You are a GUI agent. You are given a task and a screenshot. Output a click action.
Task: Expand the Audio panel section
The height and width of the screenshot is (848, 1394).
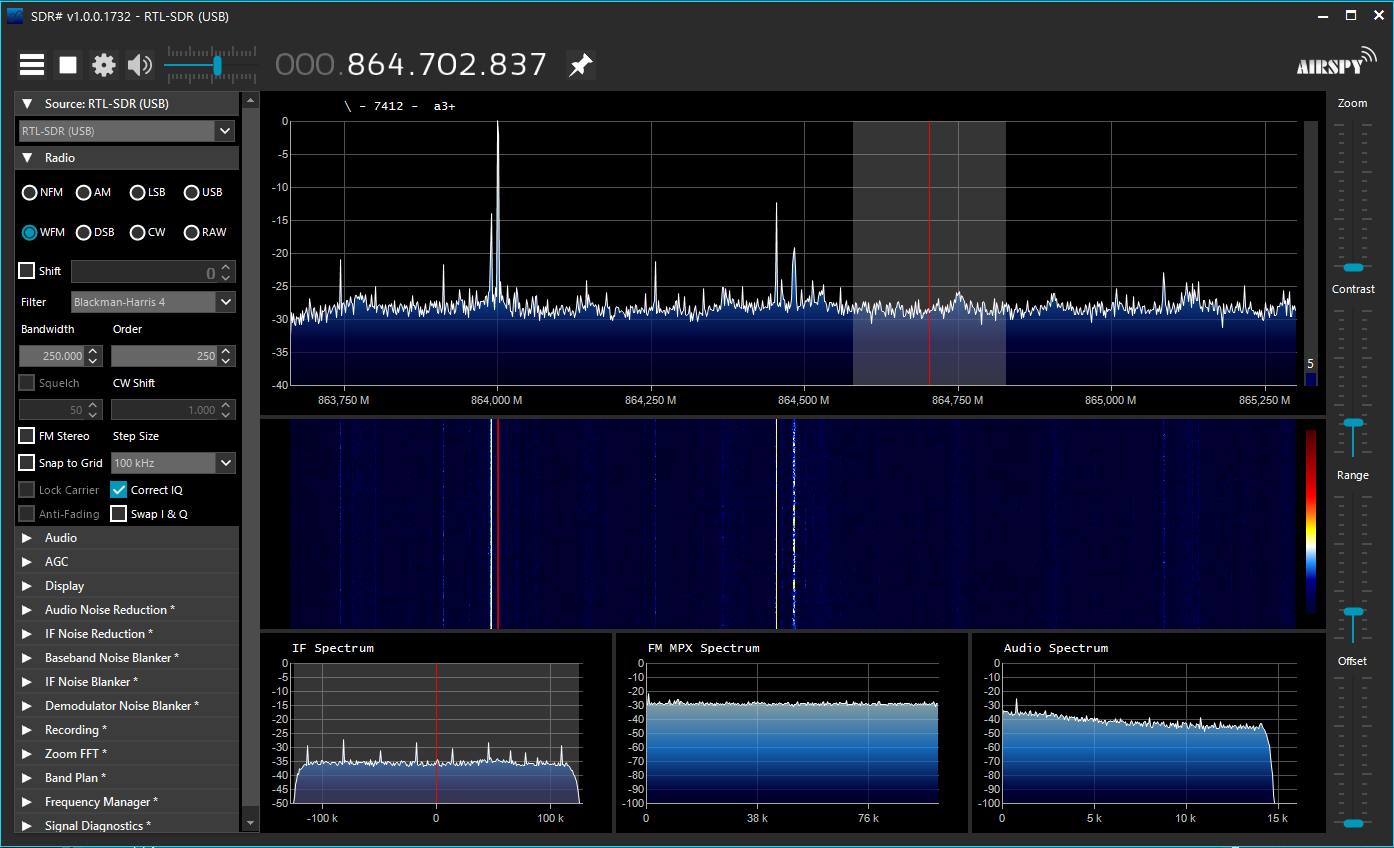(x=61, y=538)
